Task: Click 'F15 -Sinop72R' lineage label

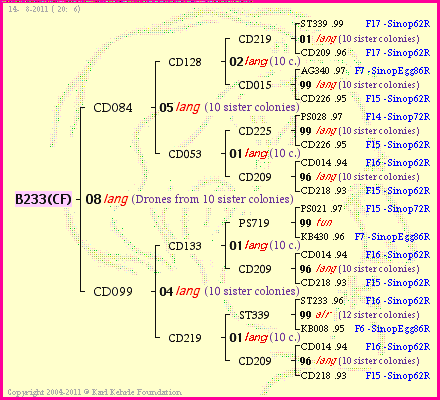Action: coord(398,209)
